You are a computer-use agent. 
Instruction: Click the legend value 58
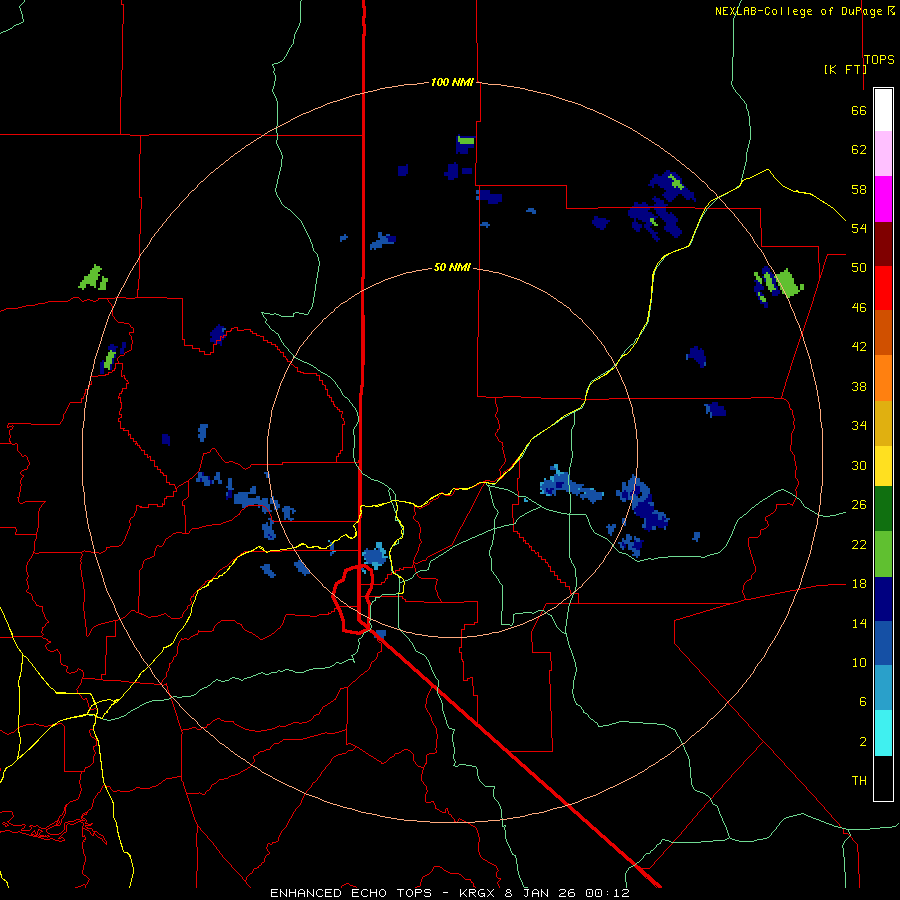[859, 189]
